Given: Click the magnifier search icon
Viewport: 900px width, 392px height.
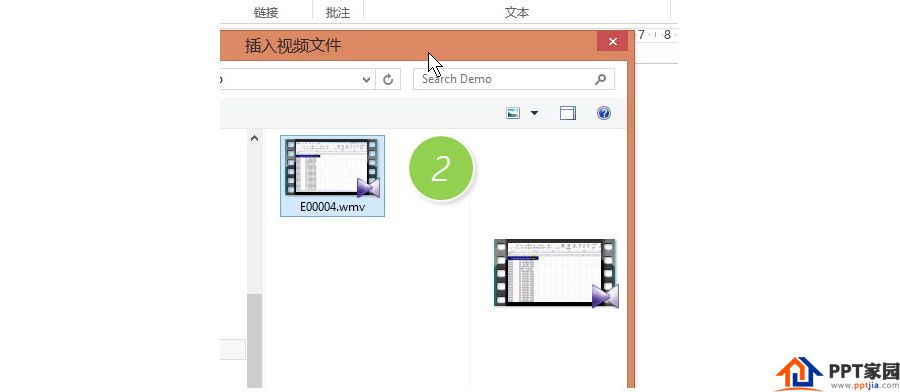Looking at the screenshot, I should tap(600, 79).
